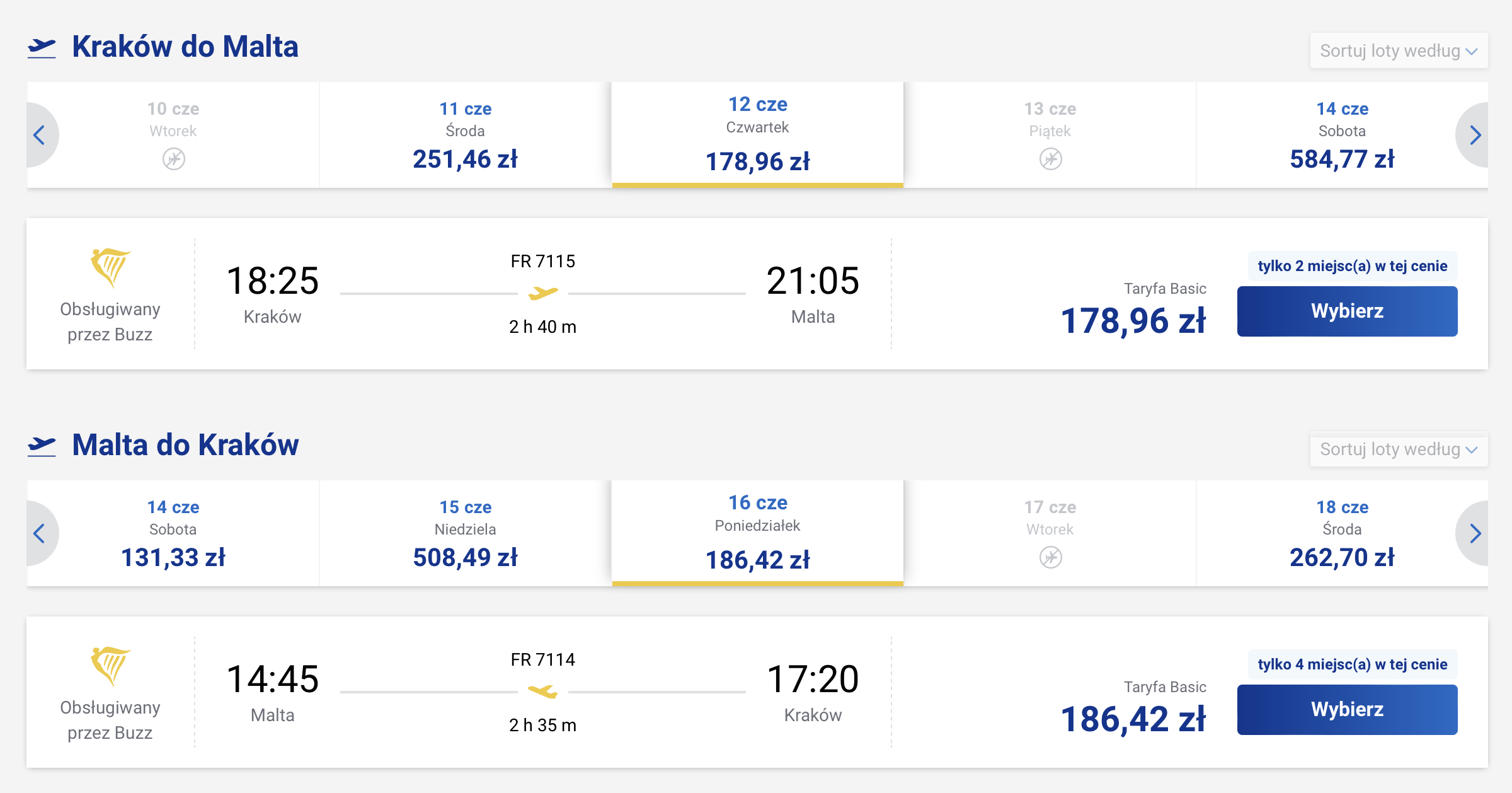Click the no-flight icon under 13 cze
Image resolution: width=1512 pixels, height=793 pixels.
(x=1050, y=159)
